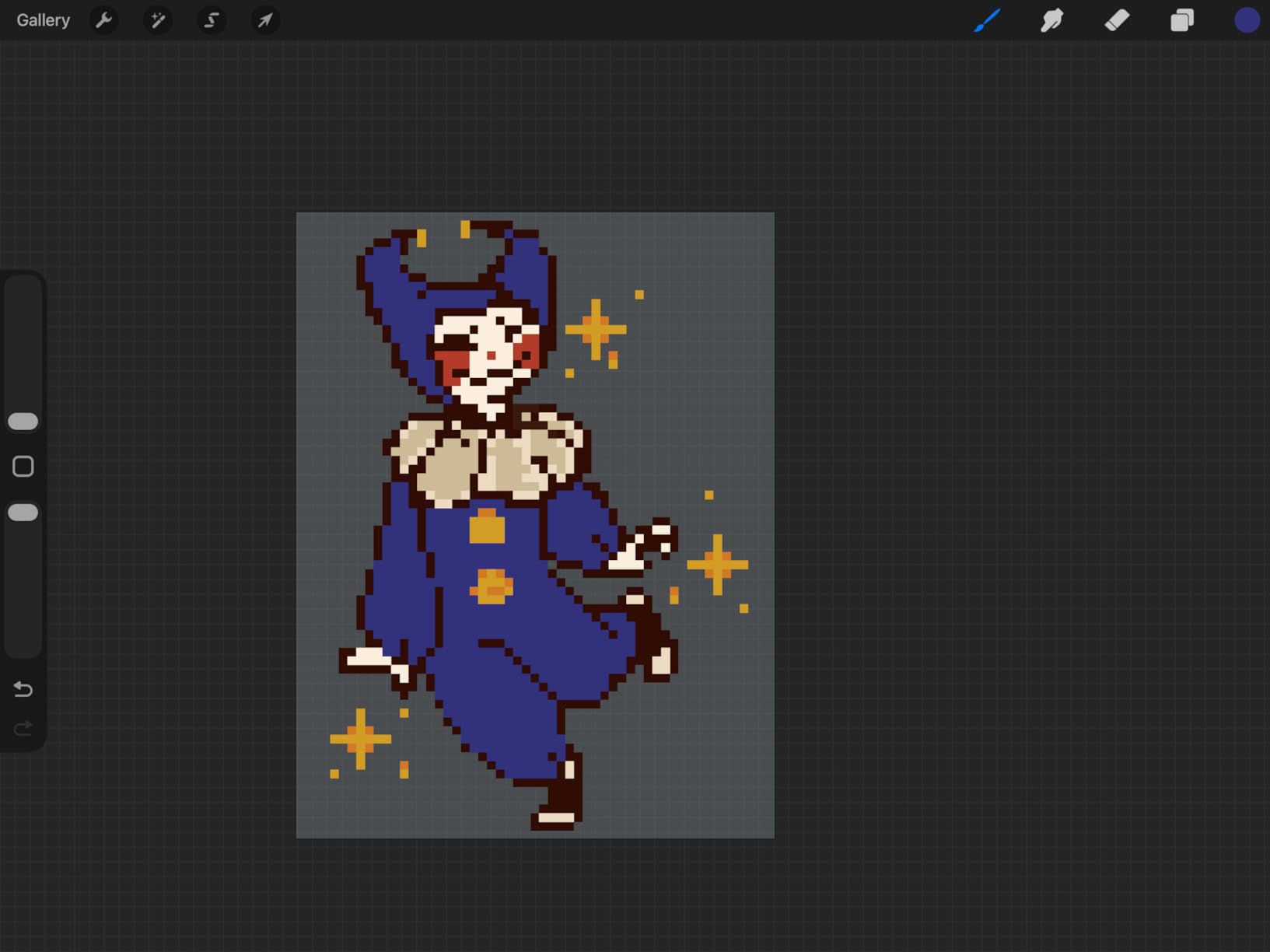Activate the Transform arrow tool
1270x952 pixels.
(265, 20)
